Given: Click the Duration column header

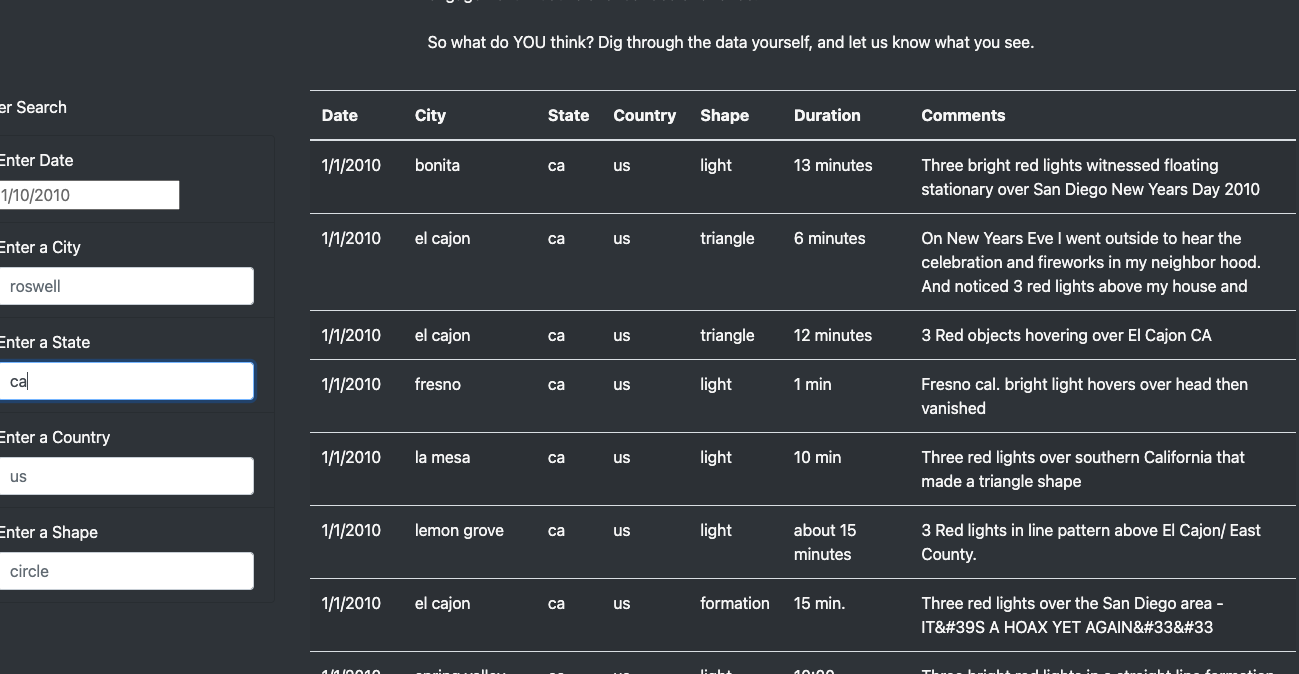Looking at the screenshot, I should click(x=827, y=115).
